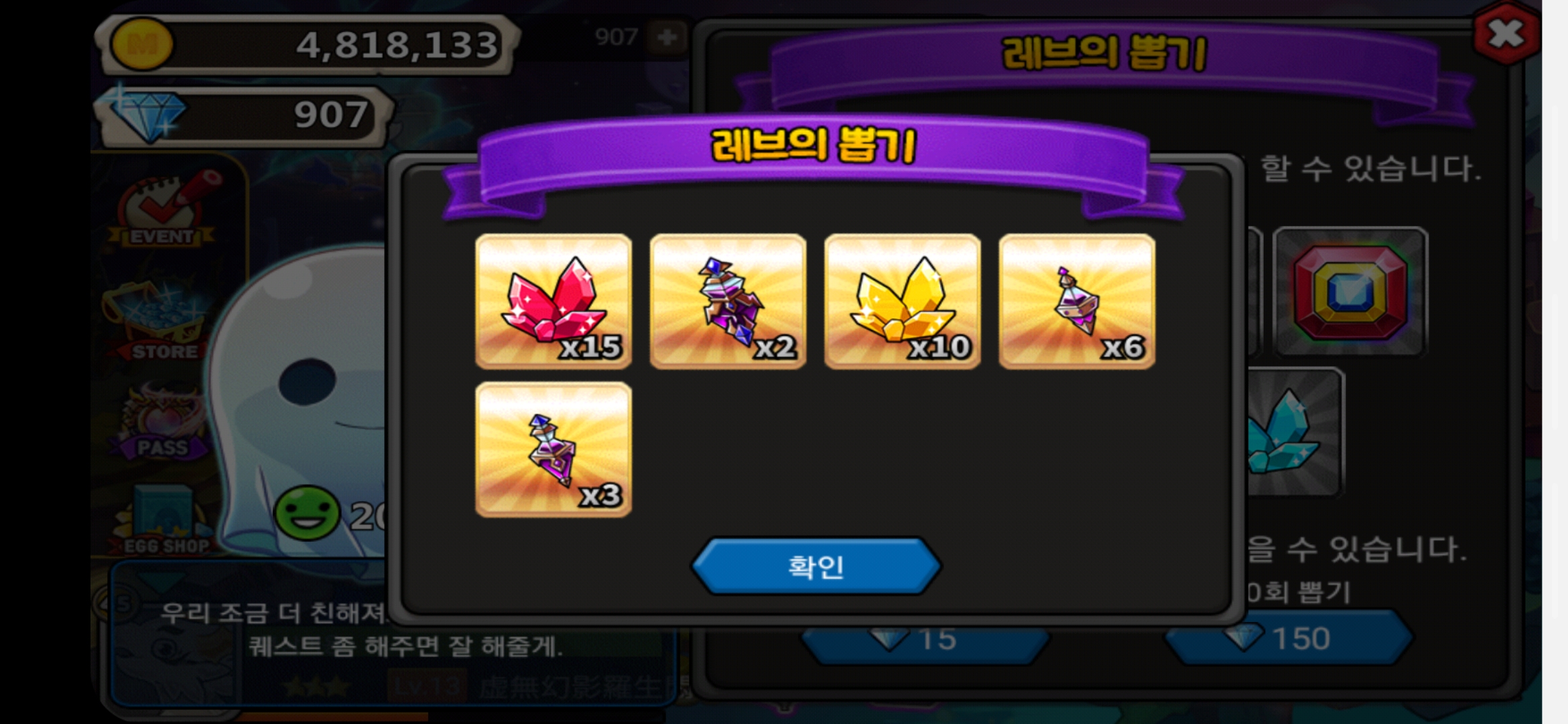Close the 레브의 뽑기 panel with X
1568x724 pixels.
click(x=1506, y=34)
